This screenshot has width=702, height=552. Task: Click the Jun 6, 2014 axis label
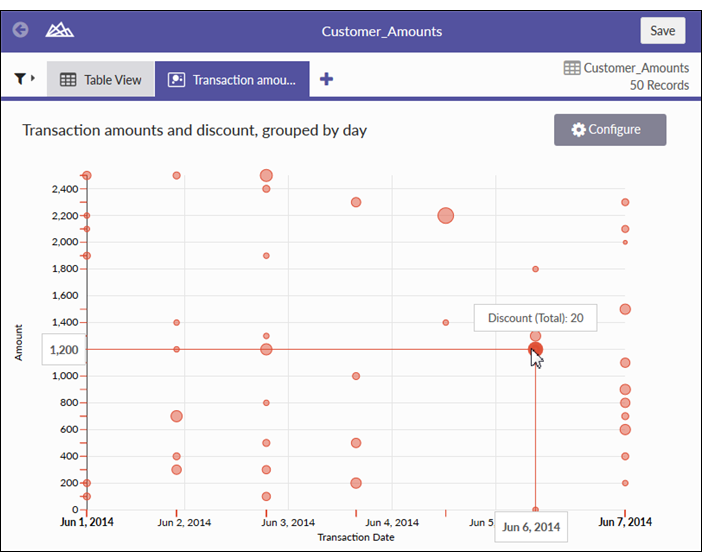click(x=531, y=527)
